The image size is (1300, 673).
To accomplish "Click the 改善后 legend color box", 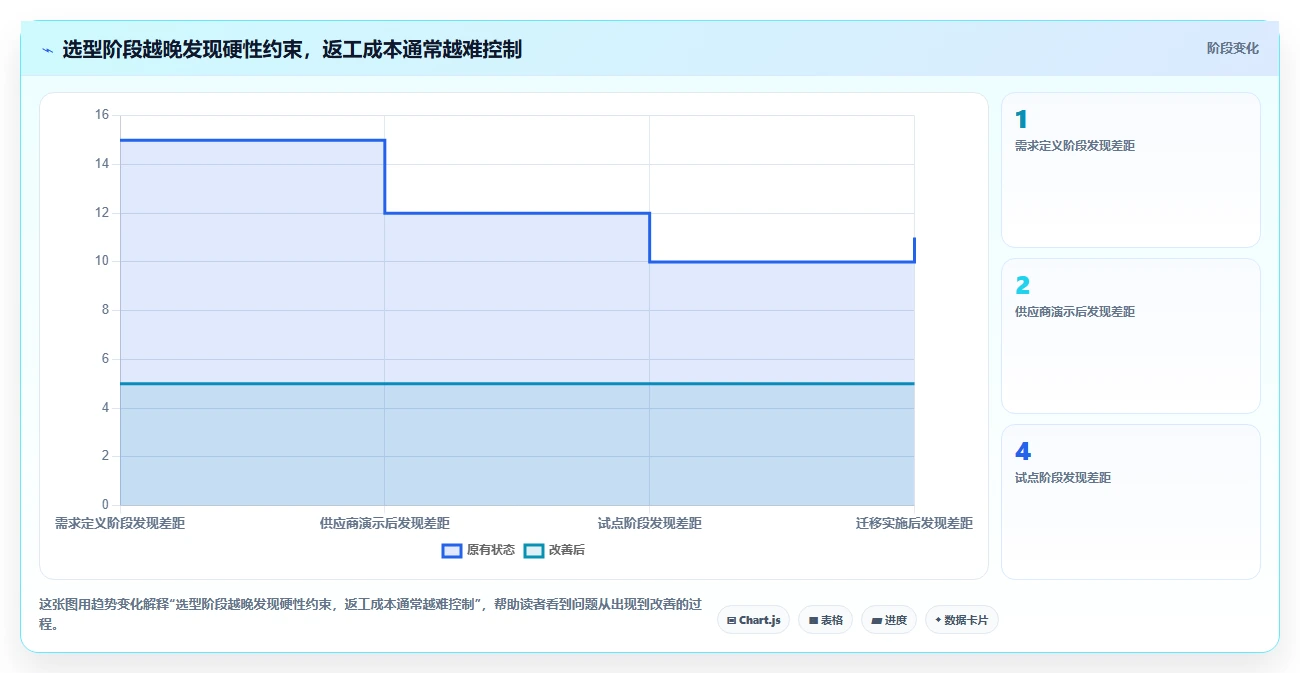I will [x=534, y=550].
